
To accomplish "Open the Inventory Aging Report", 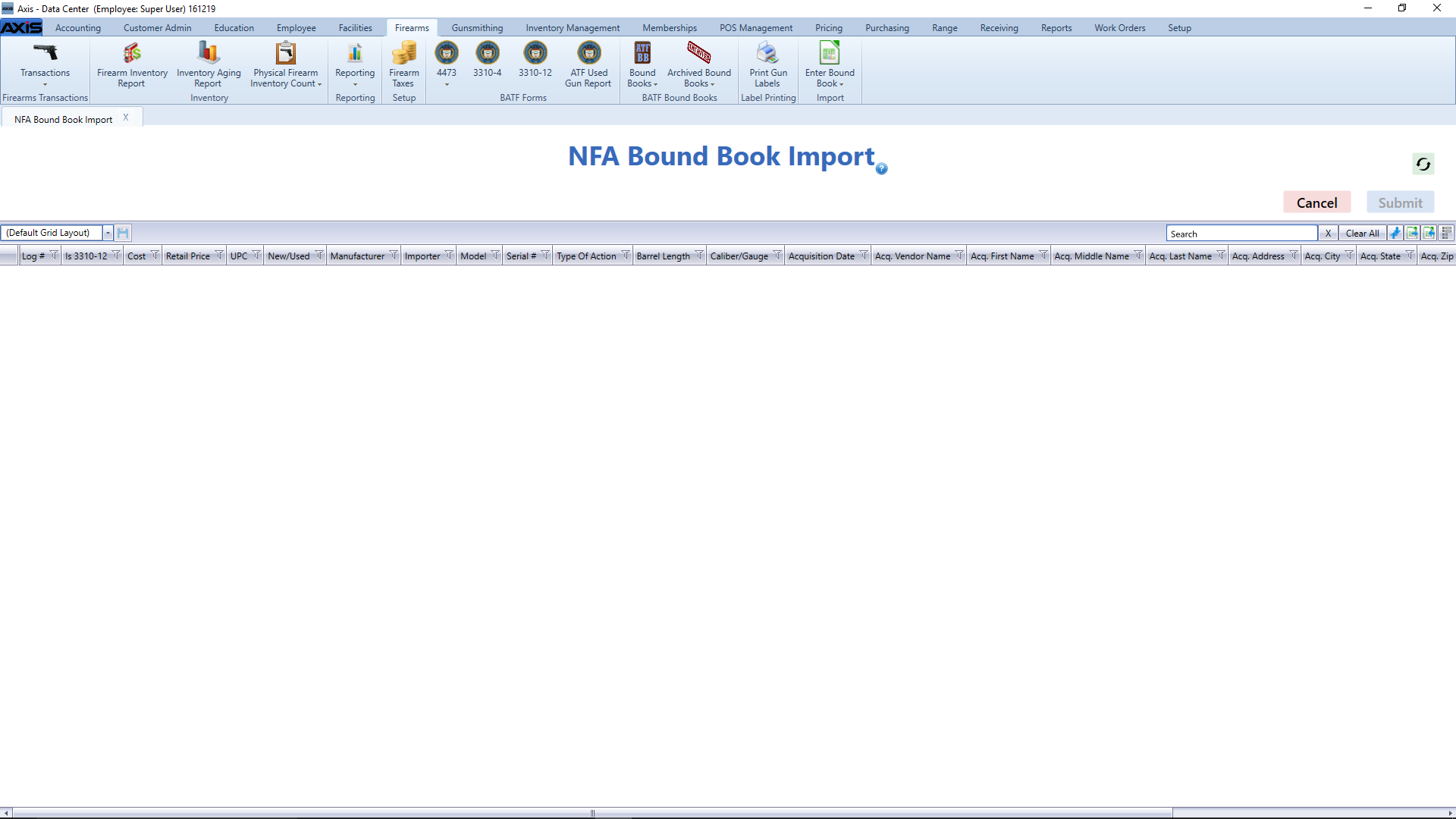I will [209, 64].
